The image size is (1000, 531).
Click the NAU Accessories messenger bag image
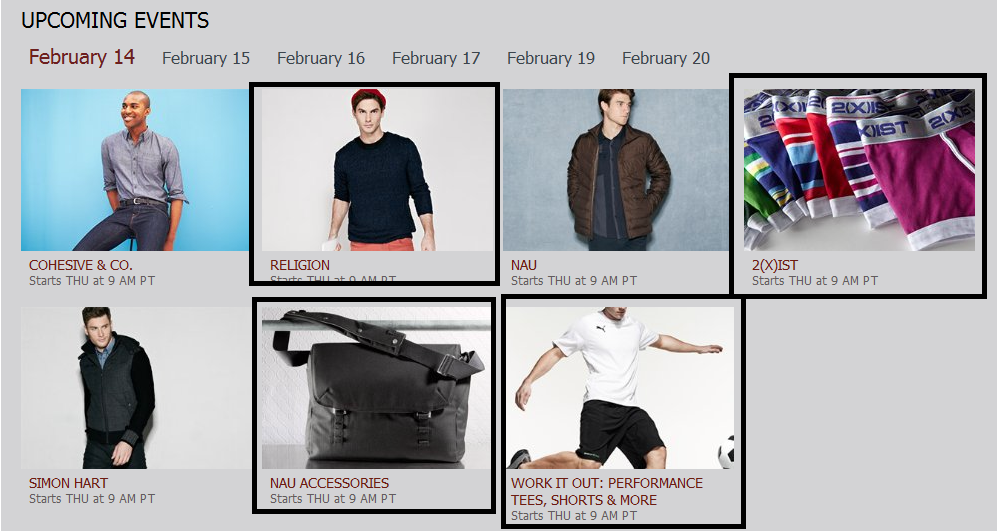coord(376,388)
